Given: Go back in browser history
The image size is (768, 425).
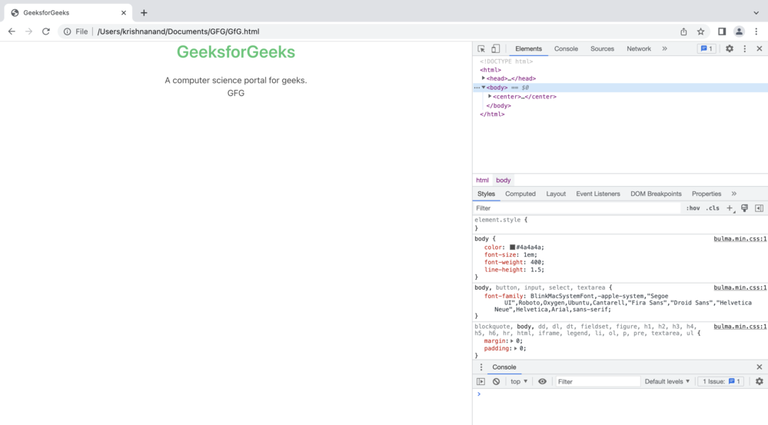Looking at the screenshot, I should pos(12,31).
